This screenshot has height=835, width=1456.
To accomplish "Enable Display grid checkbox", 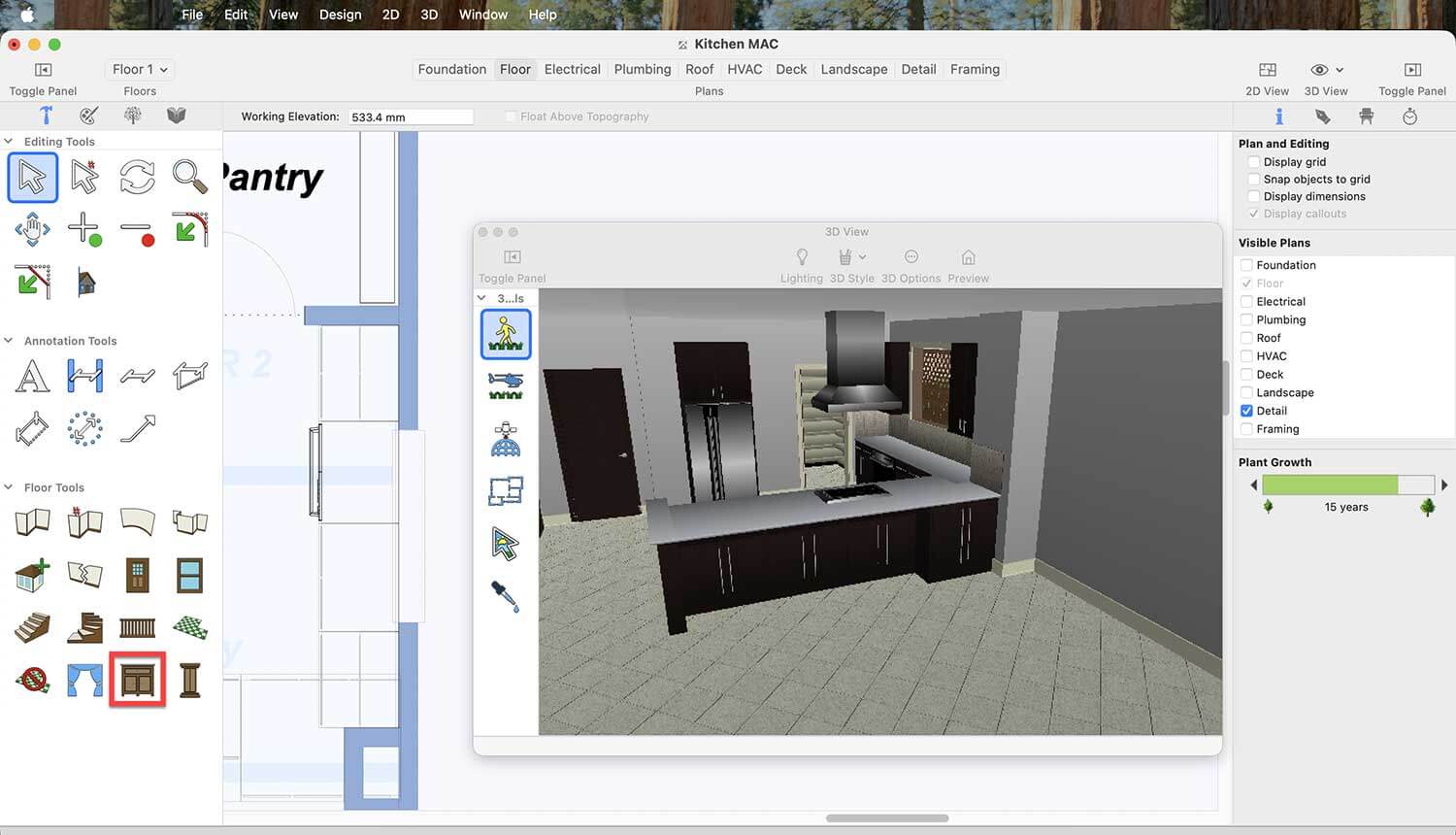I will pyautogui.click(x=1254, y=162).
